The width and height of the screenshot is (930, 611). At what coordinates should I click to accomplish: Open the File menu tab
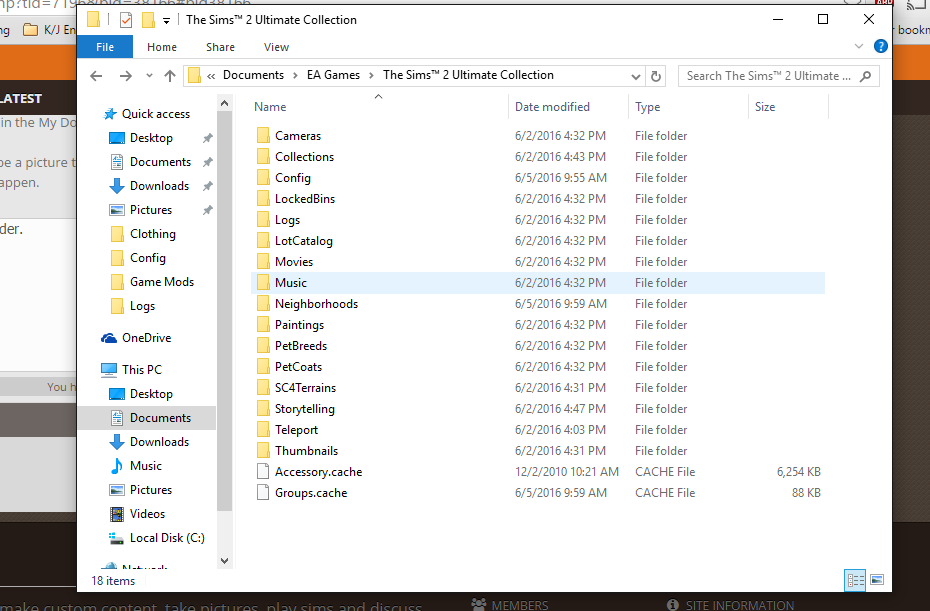click(105, 47)
